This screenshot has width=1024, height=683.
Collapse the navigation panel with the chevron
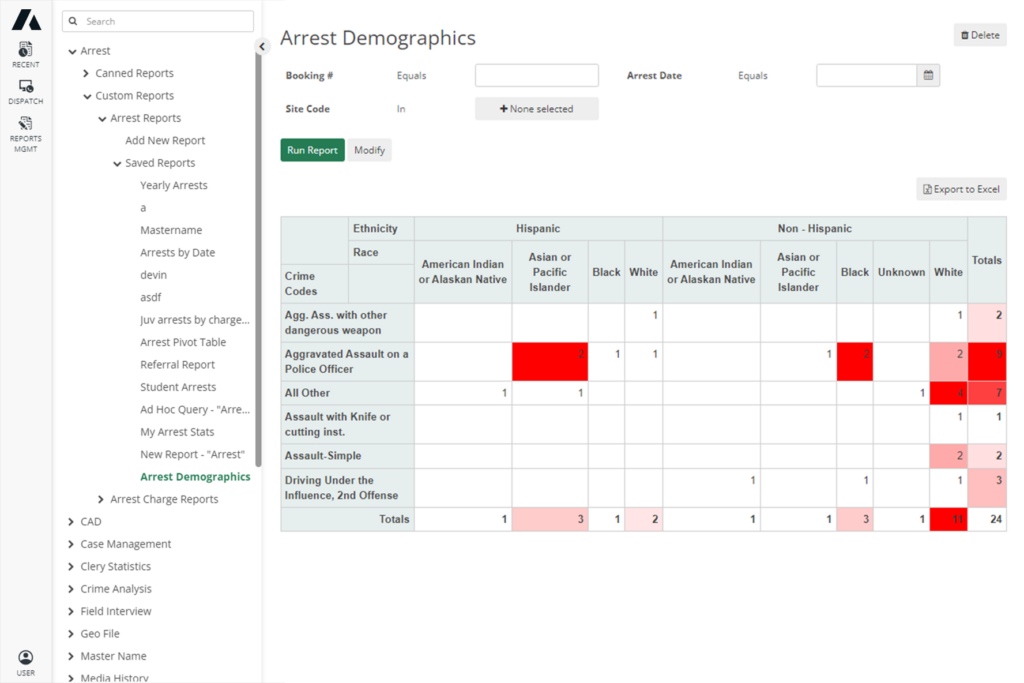click(262, 45)
